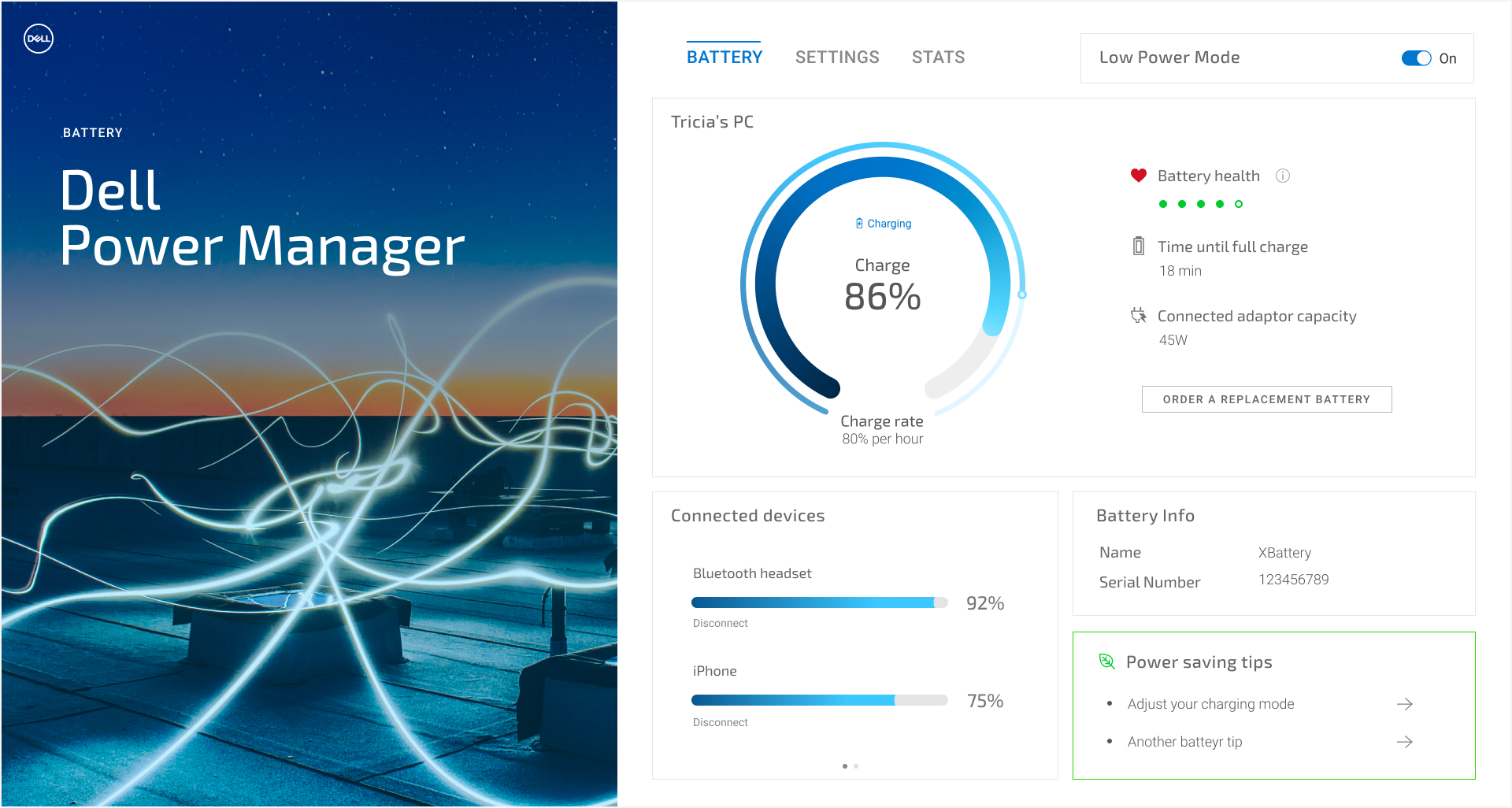The height and width of the screenshot is (808, 1512).
Task: Click the 45W adaptor capacity value
Action: [x=1173, y=340]
